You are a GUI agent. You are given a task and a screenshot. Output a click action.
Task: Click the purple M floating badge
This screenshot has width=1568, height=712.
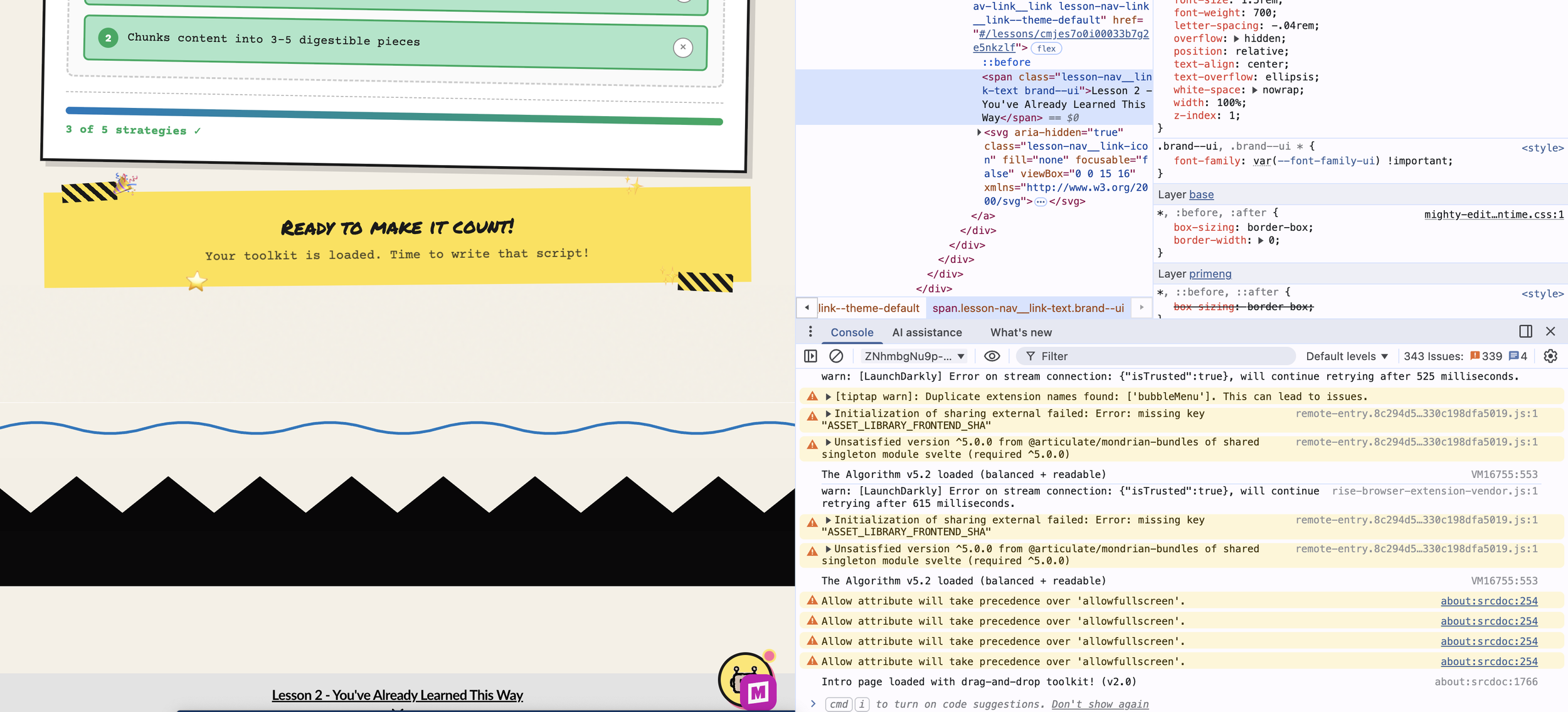(758, 693)
